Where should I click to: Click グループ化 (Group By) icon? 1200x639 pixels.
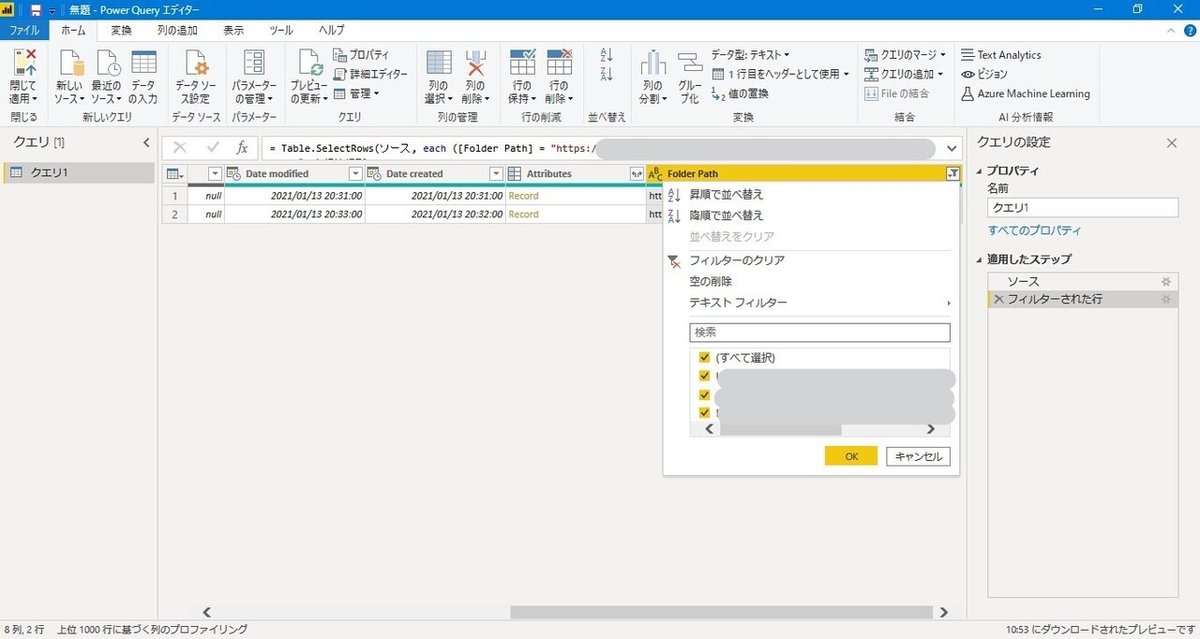[689, 62]
